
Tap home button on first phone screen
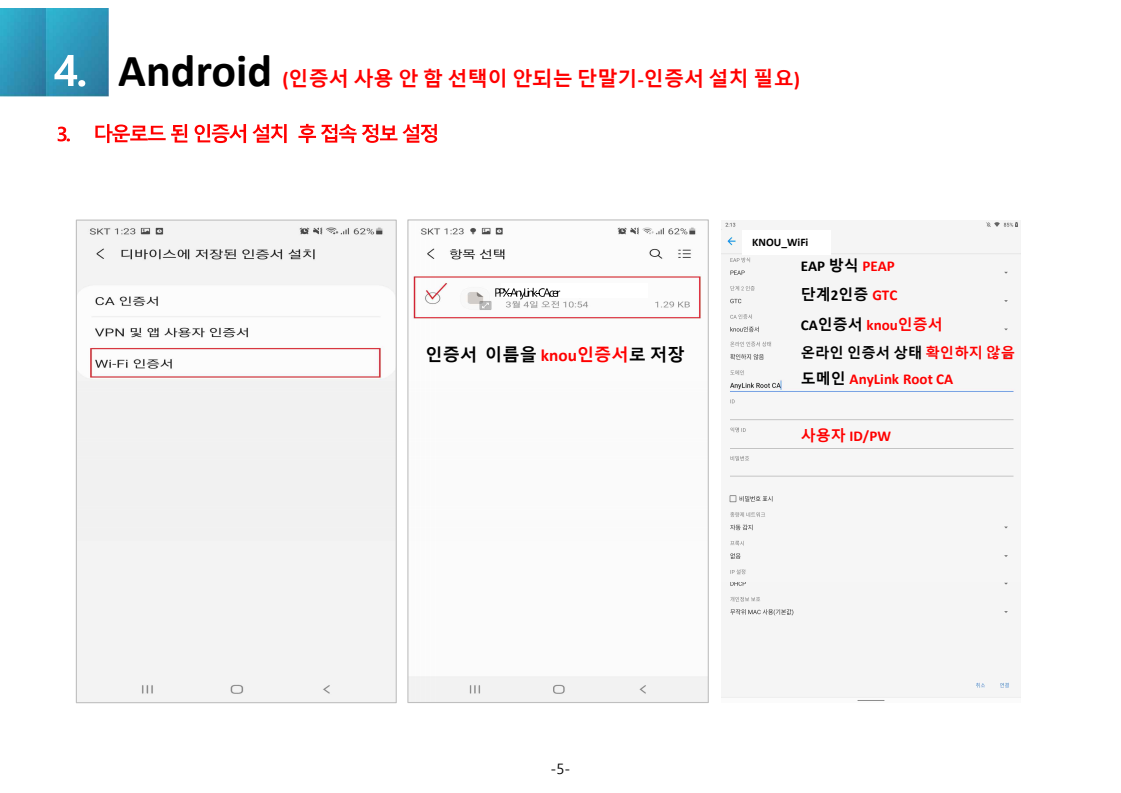pos(237,689)
